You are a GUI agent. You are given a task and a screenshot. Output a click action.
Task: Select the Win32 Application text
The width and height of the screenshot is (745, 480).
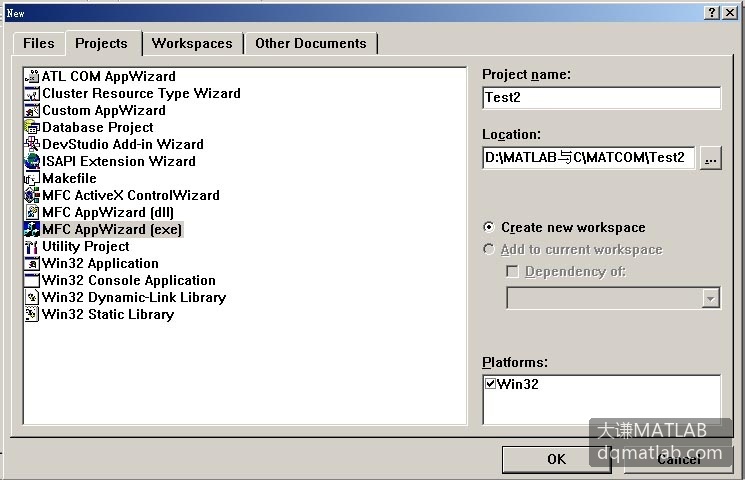100,263
